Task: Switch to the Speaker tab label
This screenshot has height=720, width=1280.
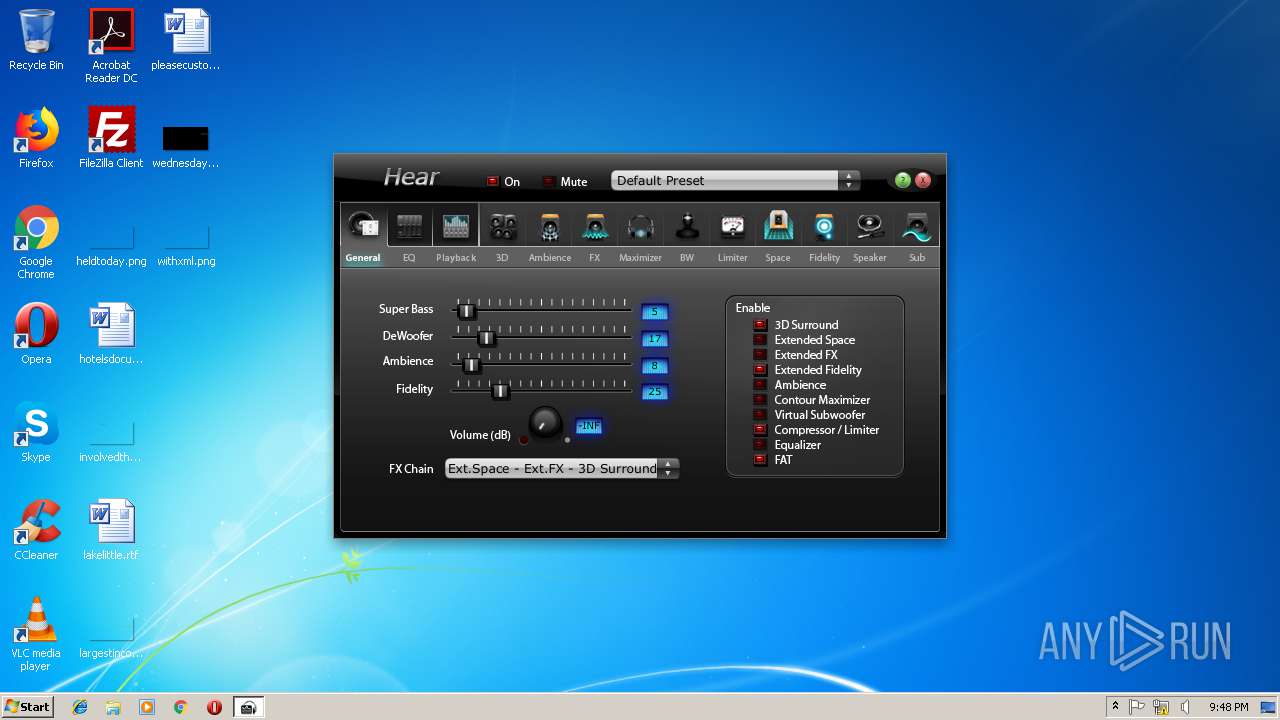Action: pos(870,258)
